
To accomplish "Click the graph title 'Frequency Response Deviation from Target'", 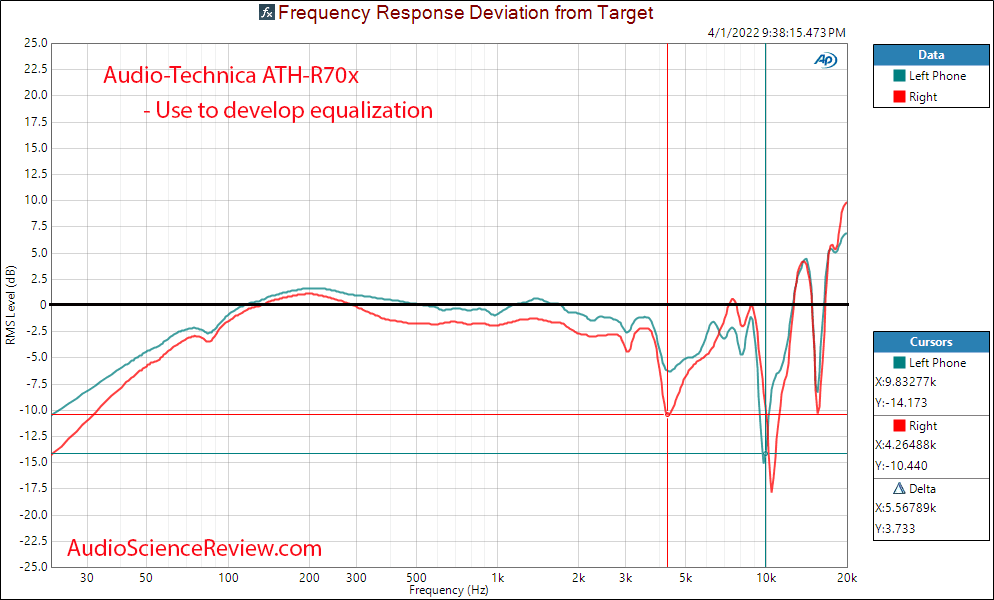I will coord(465,12).
